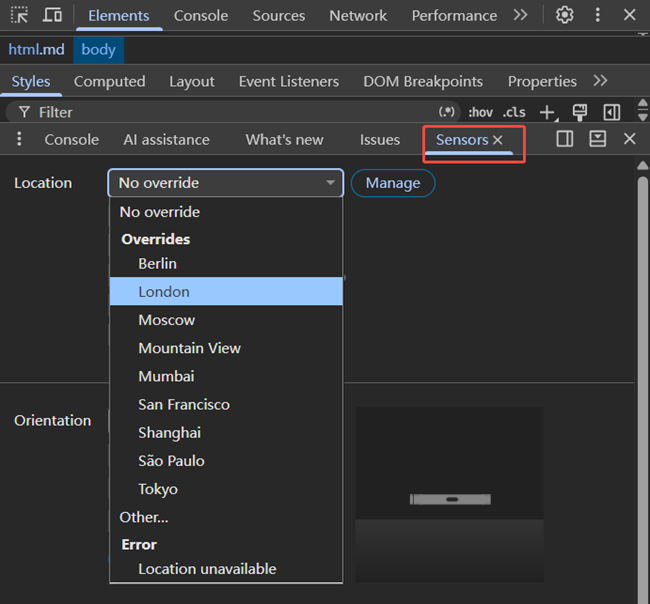Show more main tabs chevron
Image resolution: width=650 pixels, height=604 pixels.
520,15
